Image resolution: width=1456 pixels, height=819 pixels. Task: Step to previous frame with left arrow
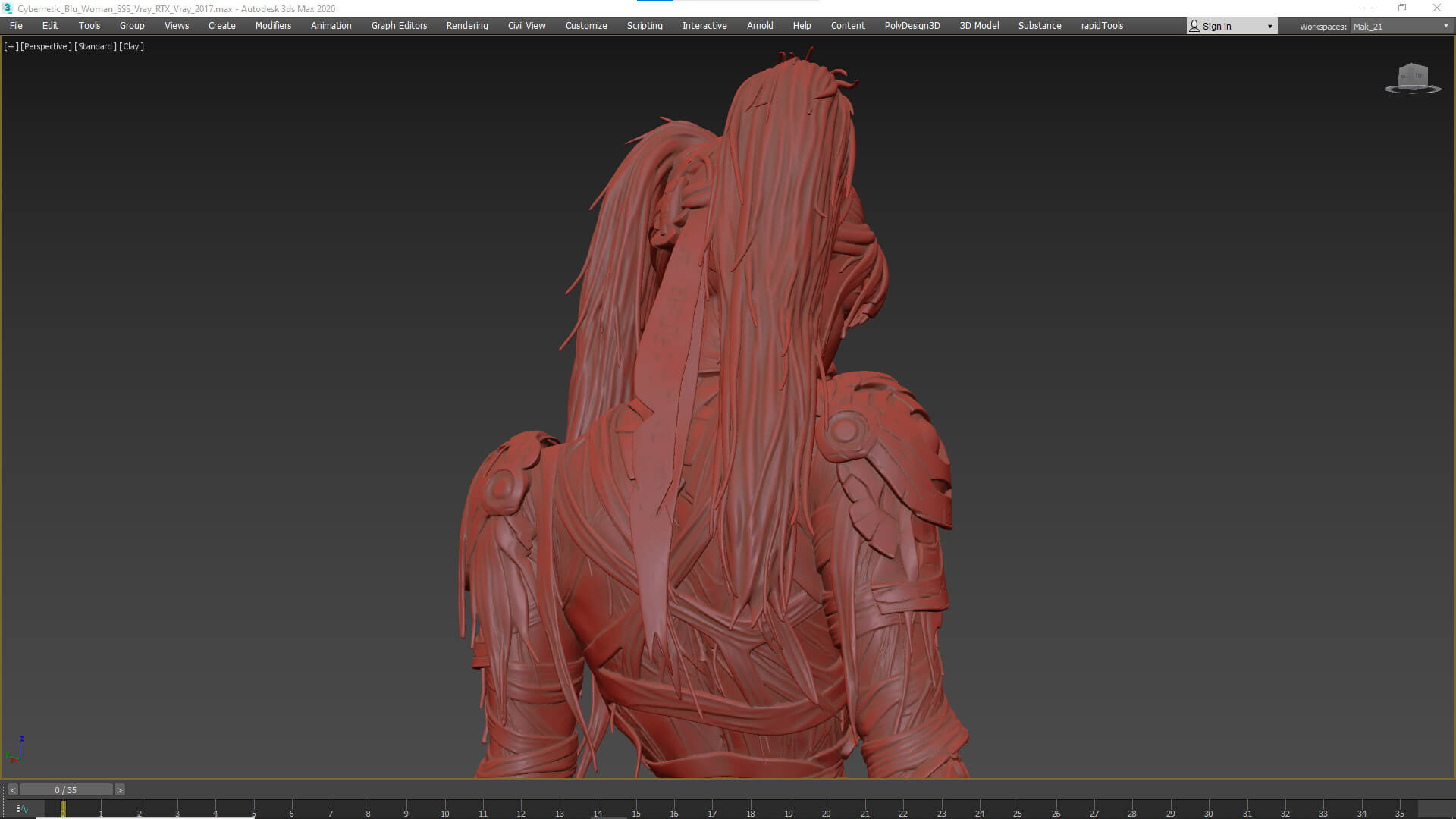[x=13, y=790]
